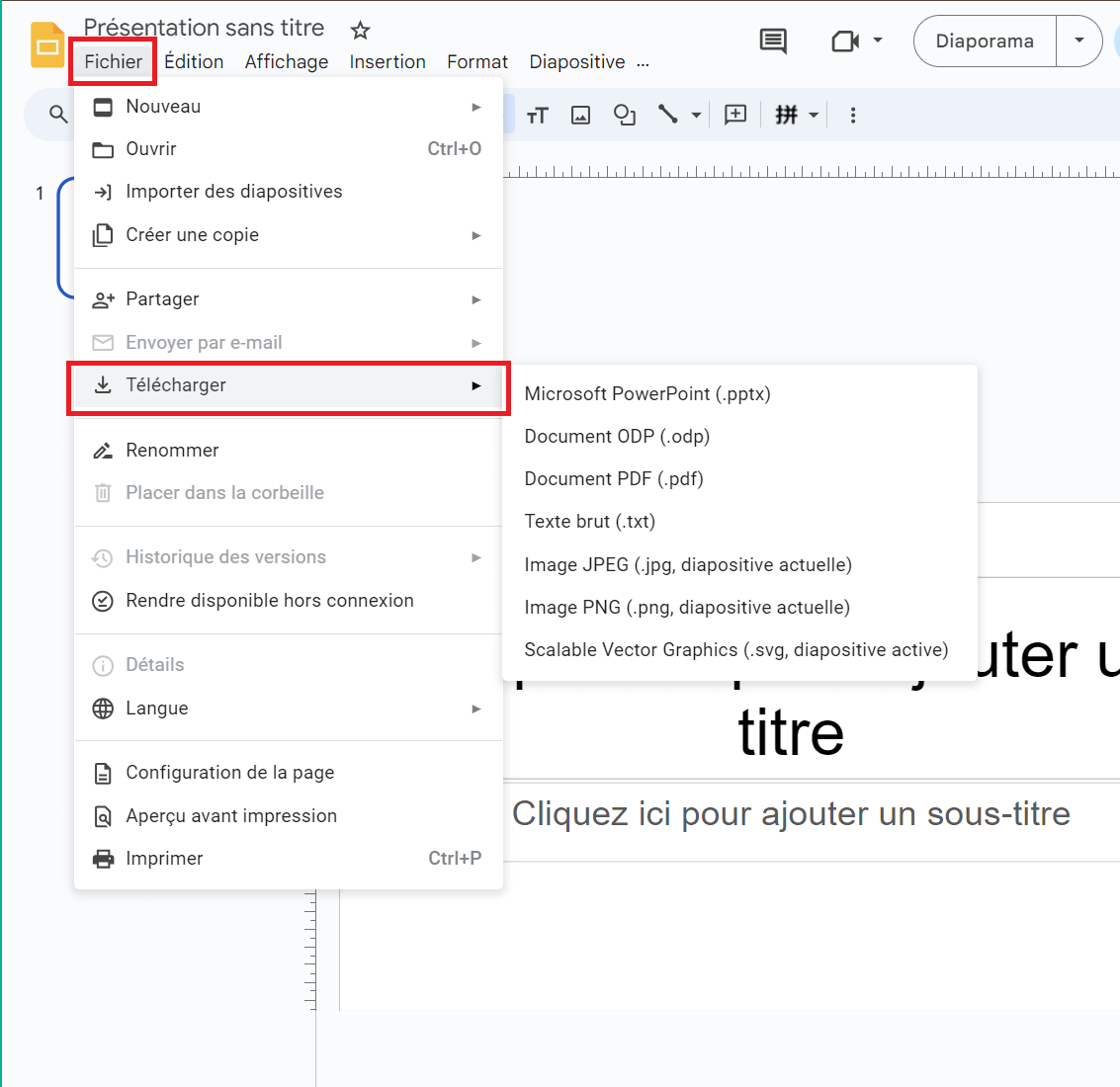This screenshot has width=1120, height=1087.
Task: Open the line type dropdown arrow
Action: click(697, 115)
